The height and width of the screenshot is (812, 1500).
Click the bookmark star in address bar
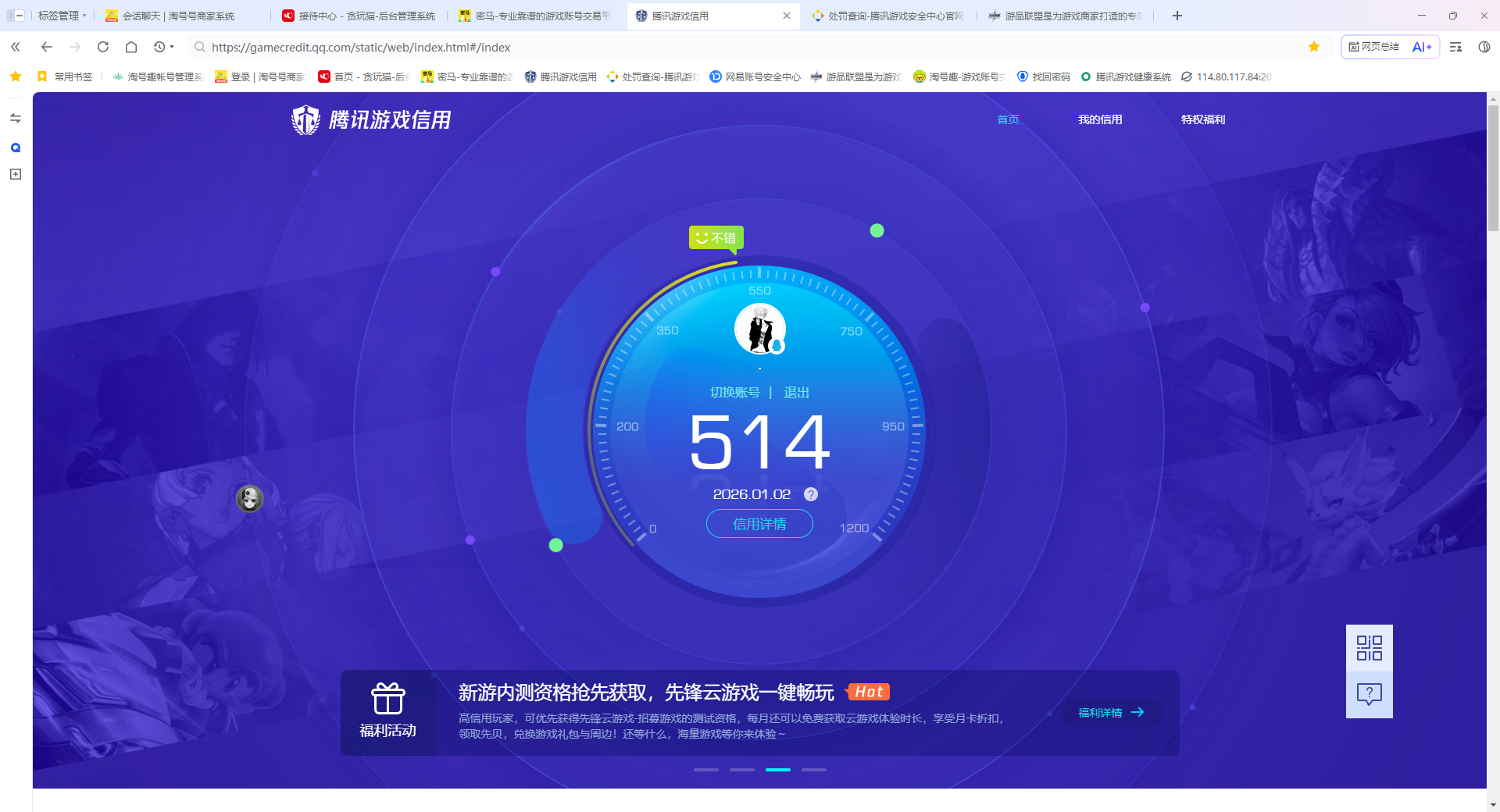tap(1314, 47)
